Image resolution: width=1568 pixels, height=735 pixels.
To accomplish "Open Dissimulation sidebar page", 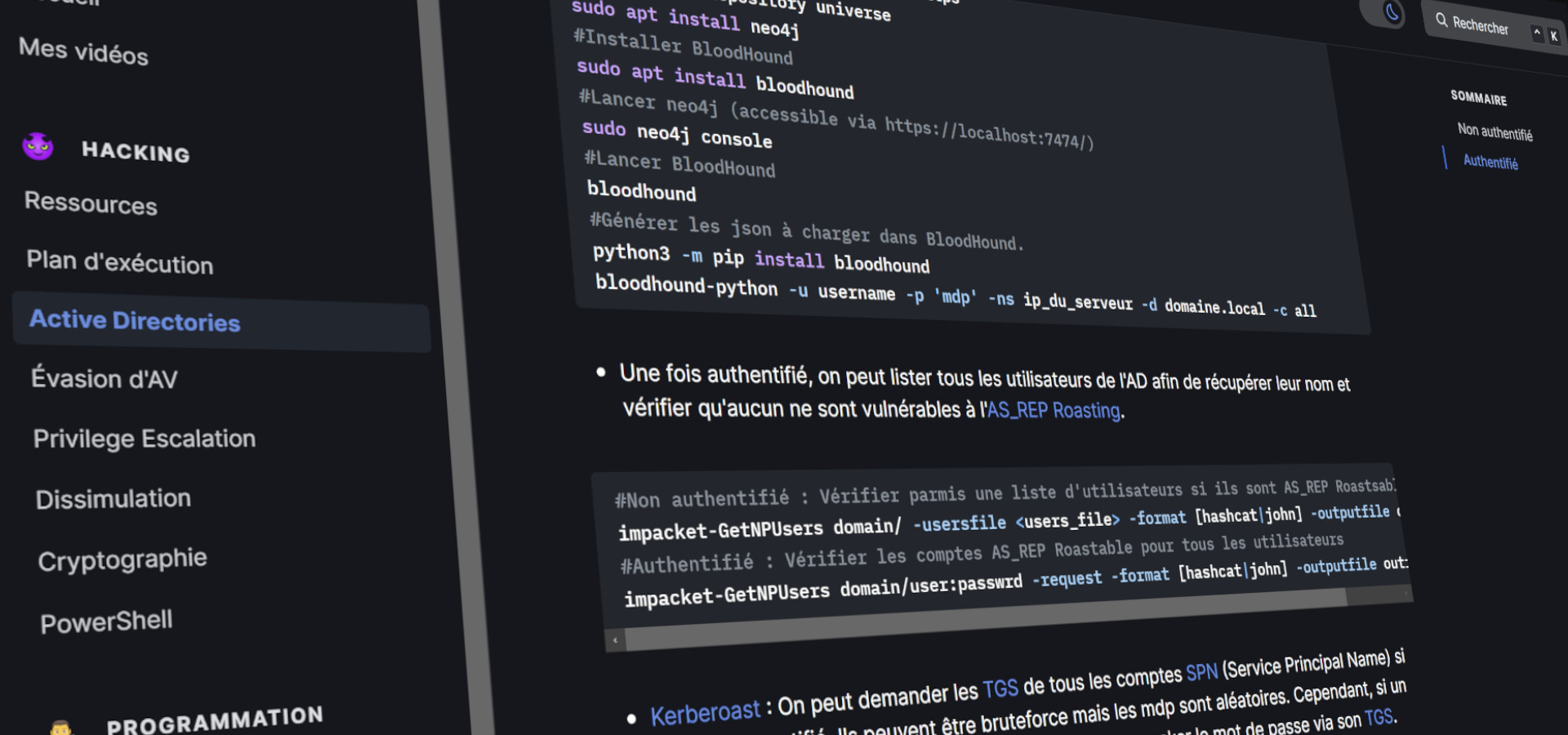I will [x=114, y=499].
